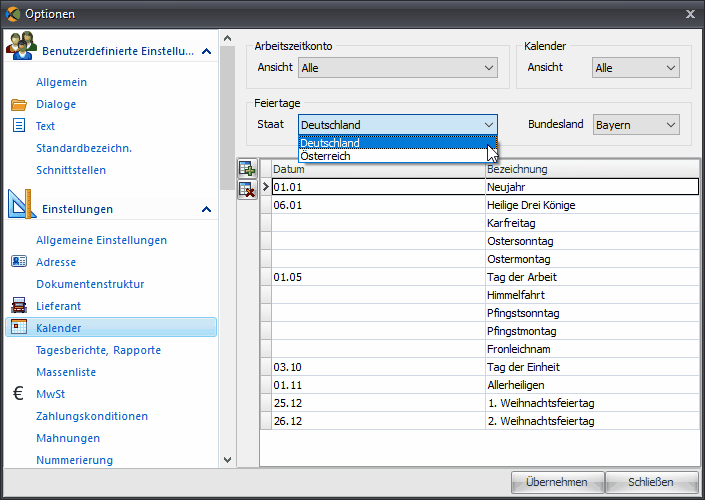The height and width of the screenshot is (500, 705).
Task: Select the Neujahr cell
Action: click(592, 187)
